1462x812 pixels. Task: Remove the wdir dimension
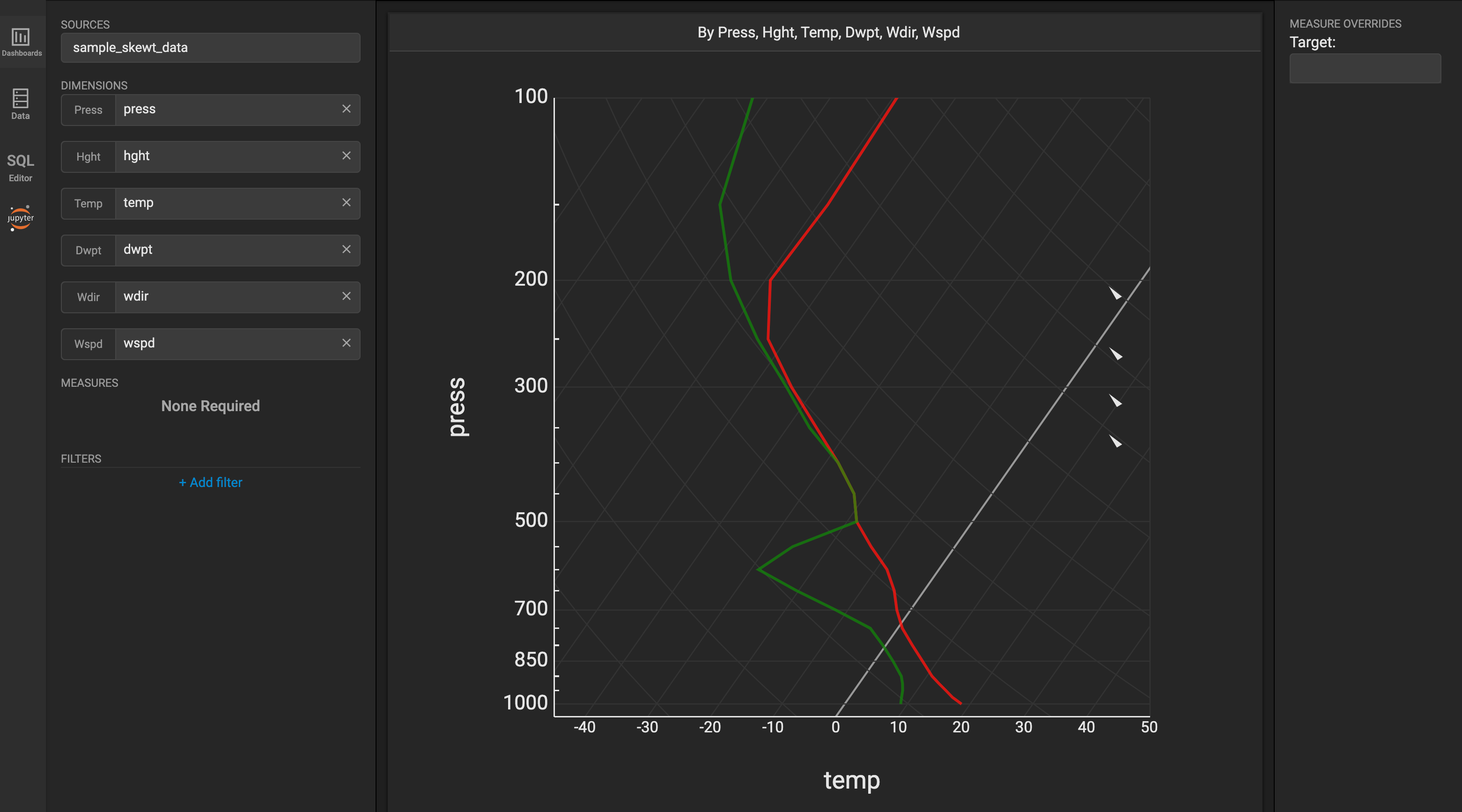pos(346,296)
